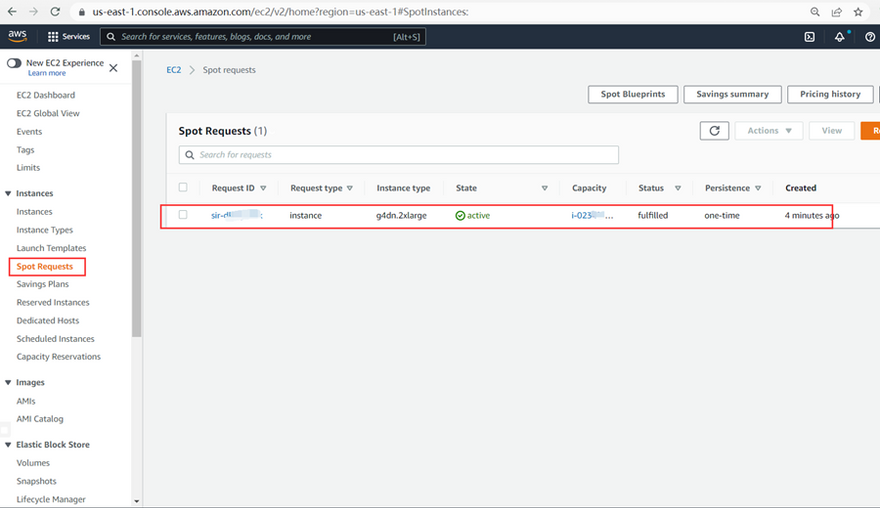Go to Launch Templates in sidebar

point(51,248)
